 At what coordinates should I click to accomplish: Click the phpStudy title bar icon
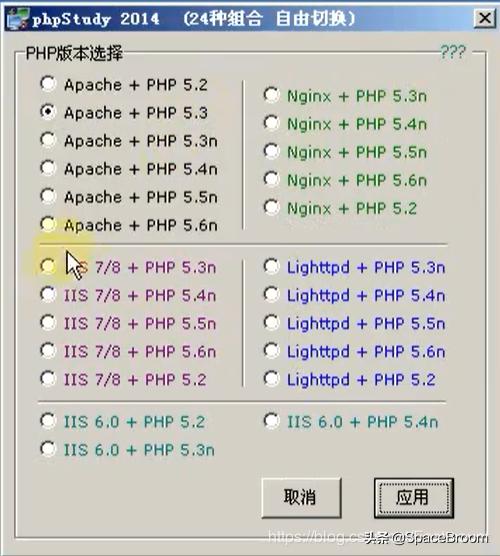pos(17,18)
